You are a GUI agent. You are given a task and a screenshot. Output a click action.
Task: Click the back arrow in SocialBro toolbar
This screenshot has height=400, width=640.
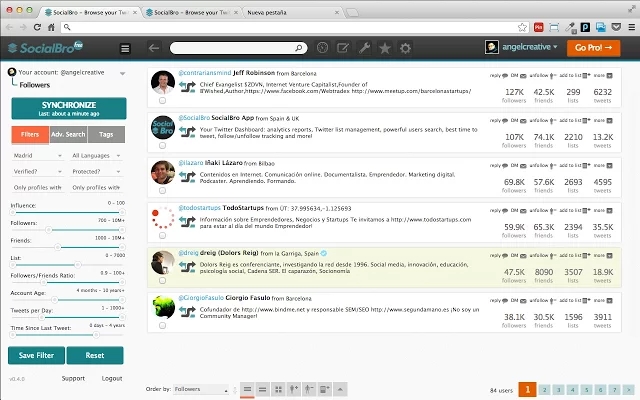pyautogui.click(x=153, y=47)
